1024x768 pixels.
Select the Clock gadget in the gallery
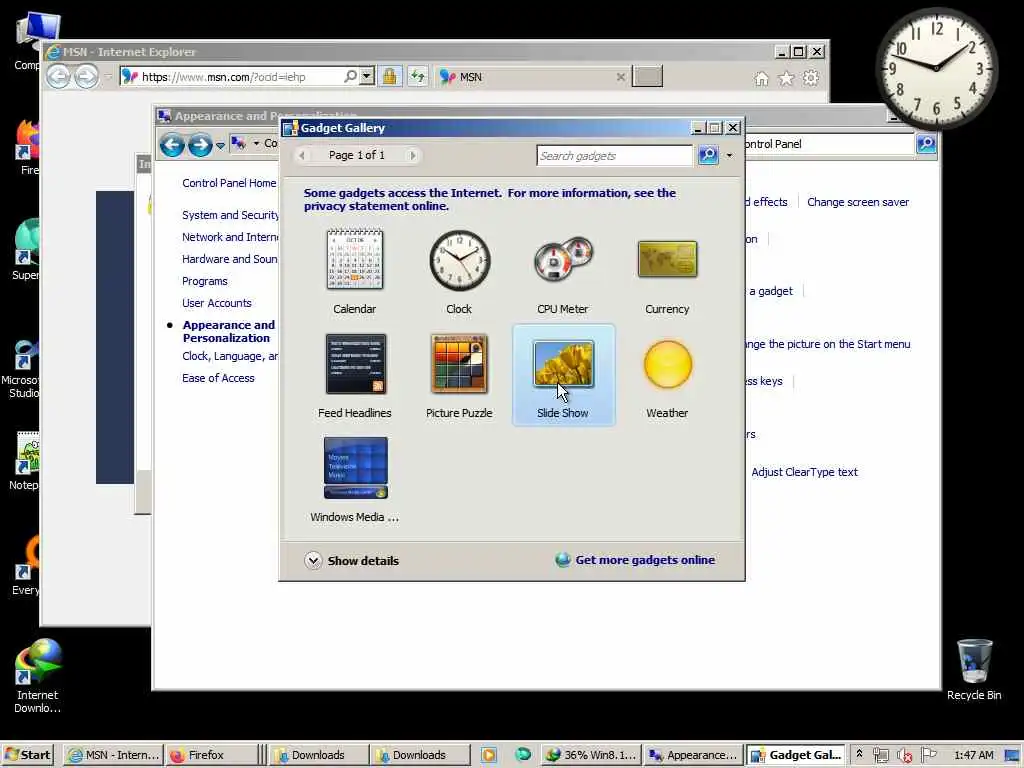pos(459,260)
